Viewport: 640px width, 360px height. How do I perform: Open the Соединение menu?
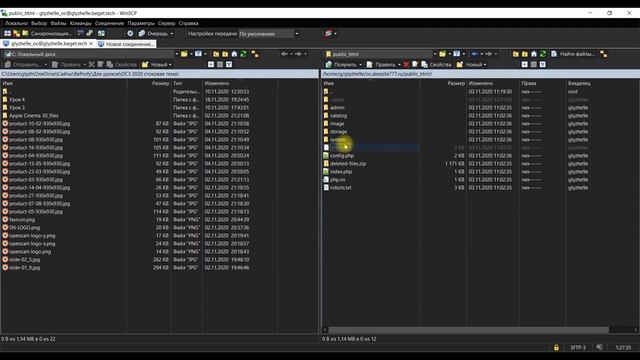click(109, 23)
